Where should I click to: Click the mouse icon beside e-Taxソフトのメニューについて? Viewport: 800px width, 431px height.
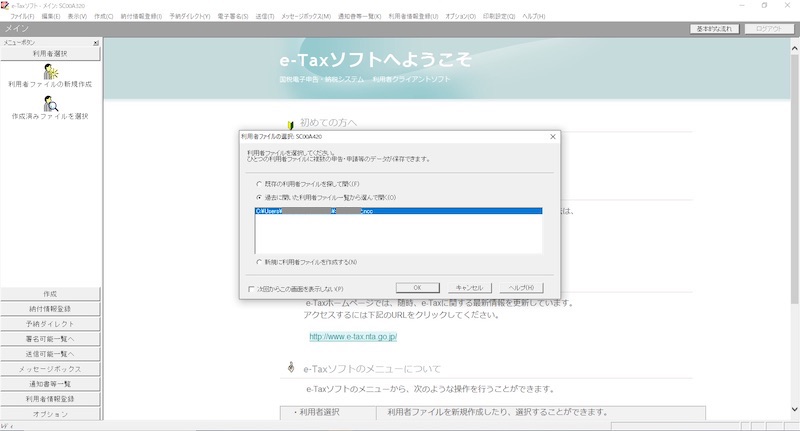pyautogui.click(x=291, y=367)
